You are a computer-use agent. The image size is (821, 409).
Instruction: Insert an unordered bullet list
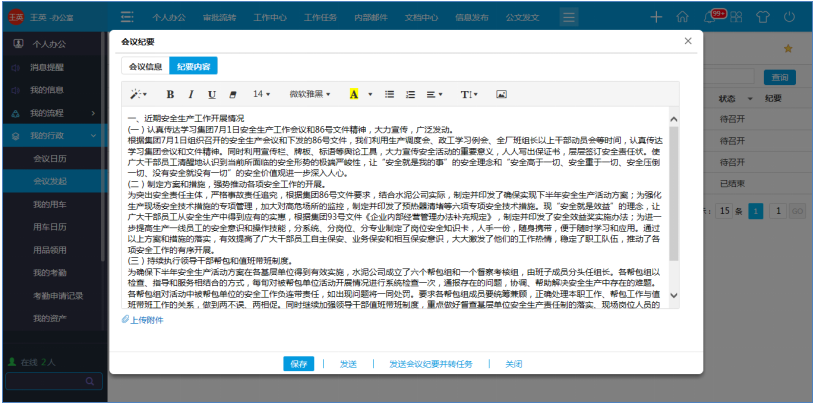click(389, 94)
